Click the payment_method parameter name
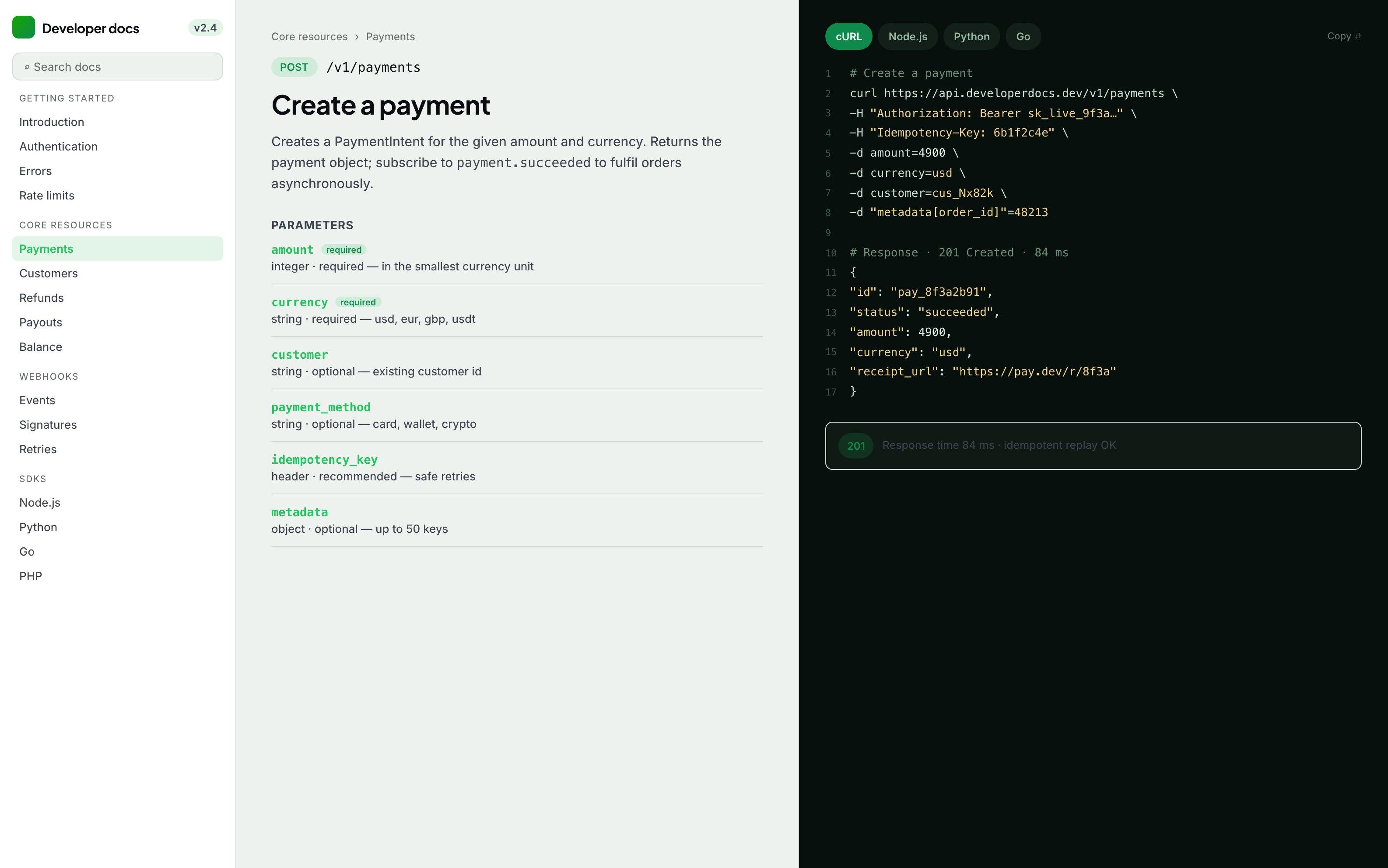This screenshot has width=1388, height=868. tap(321, 407)
